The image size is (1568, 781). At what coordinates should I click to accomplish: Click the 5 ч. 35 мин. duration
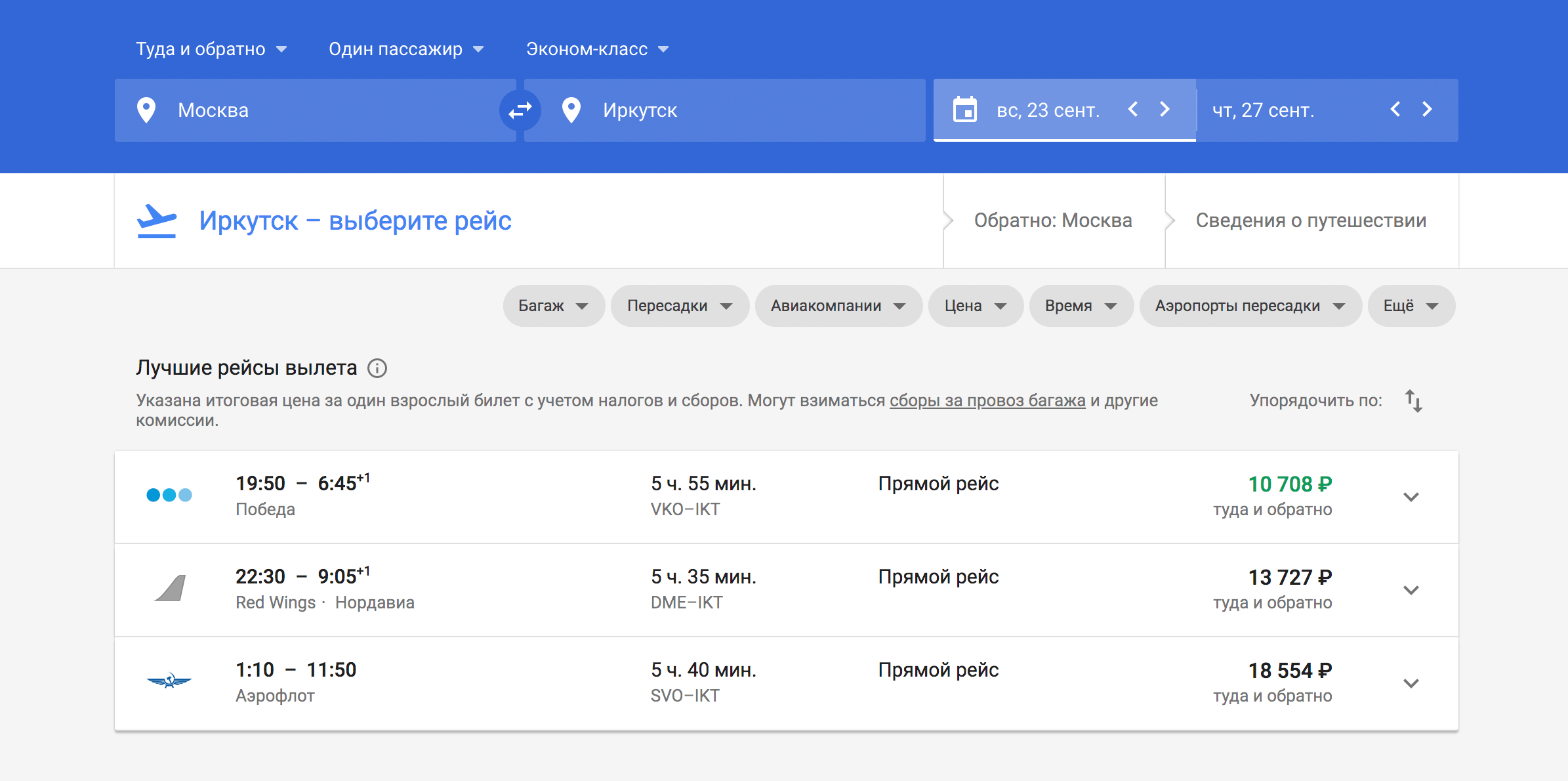pos(703,577)
